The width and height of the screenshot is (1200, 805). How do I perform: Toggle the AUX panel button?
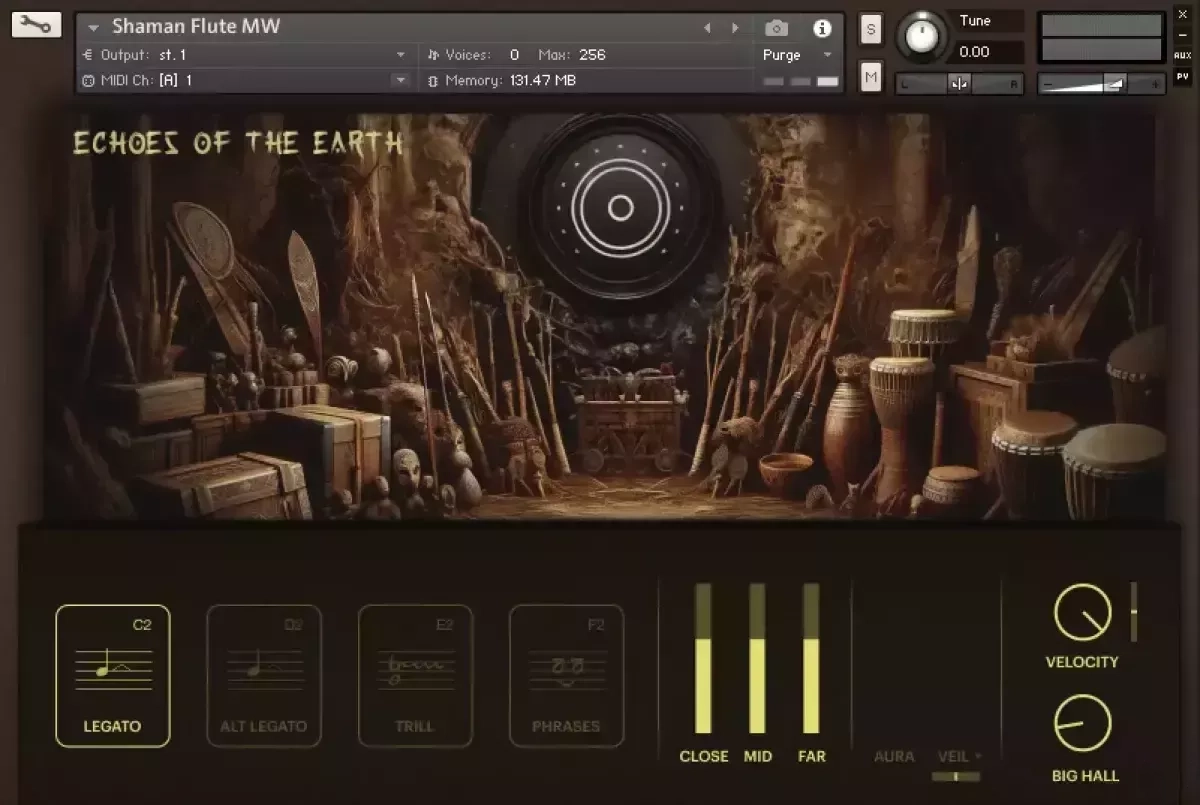[1182, 56]
